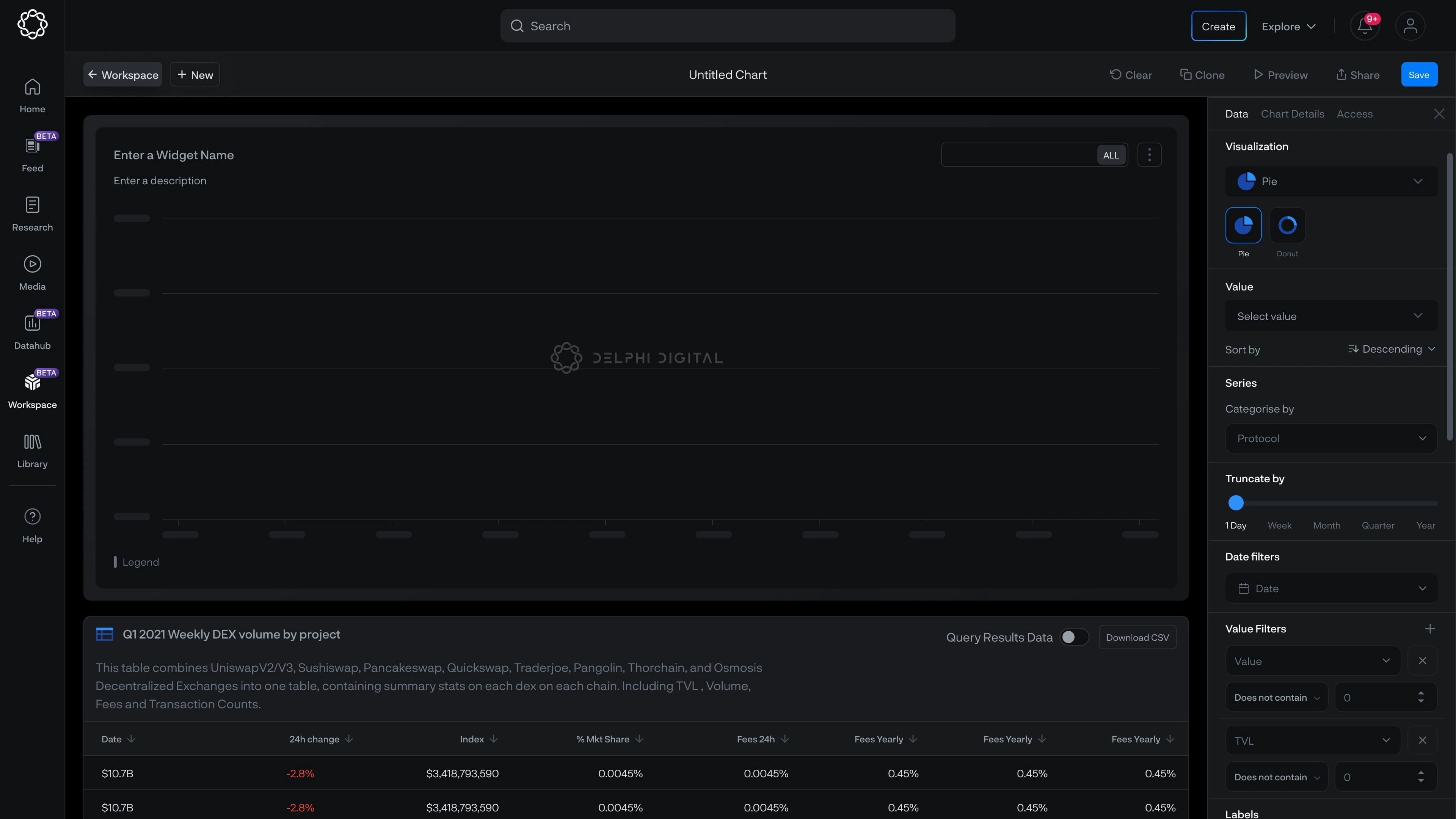Open the widget three-dot options menu
The width and height of the screenshot is (1456, 819).
click(x=1149, y=155)
